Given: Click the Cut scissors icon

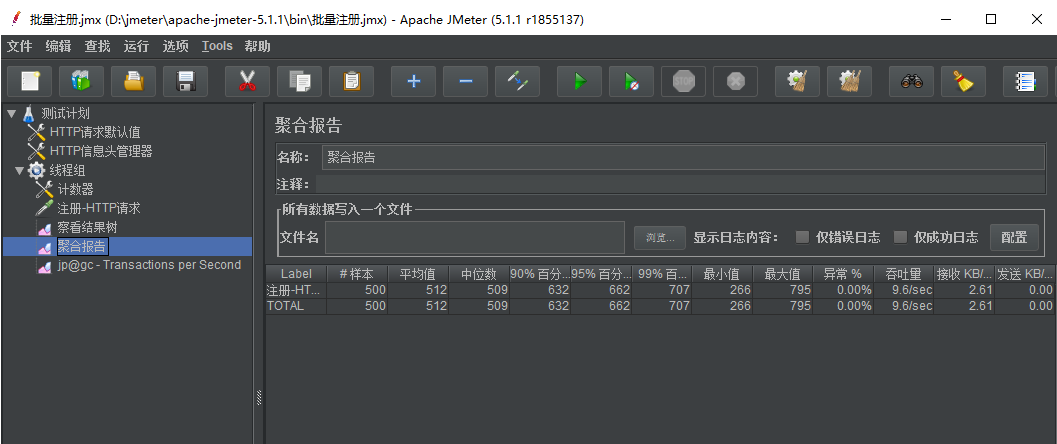Looking at the screenshot, I should [247, 82].
